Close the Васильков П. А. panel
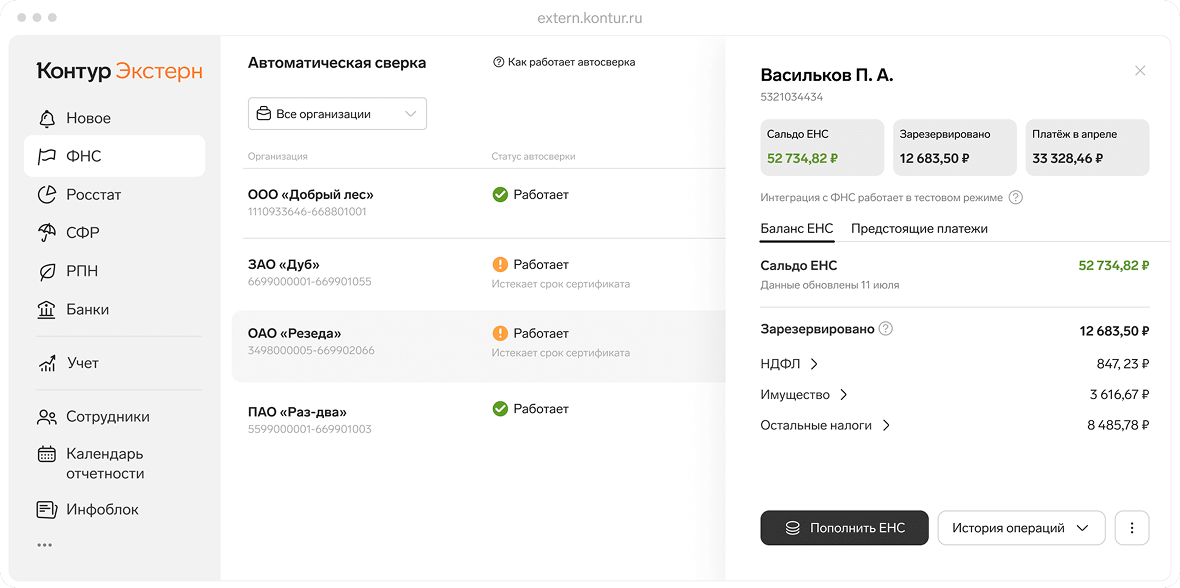This screenshot has height=588, width=1180. coord(1140,70)
